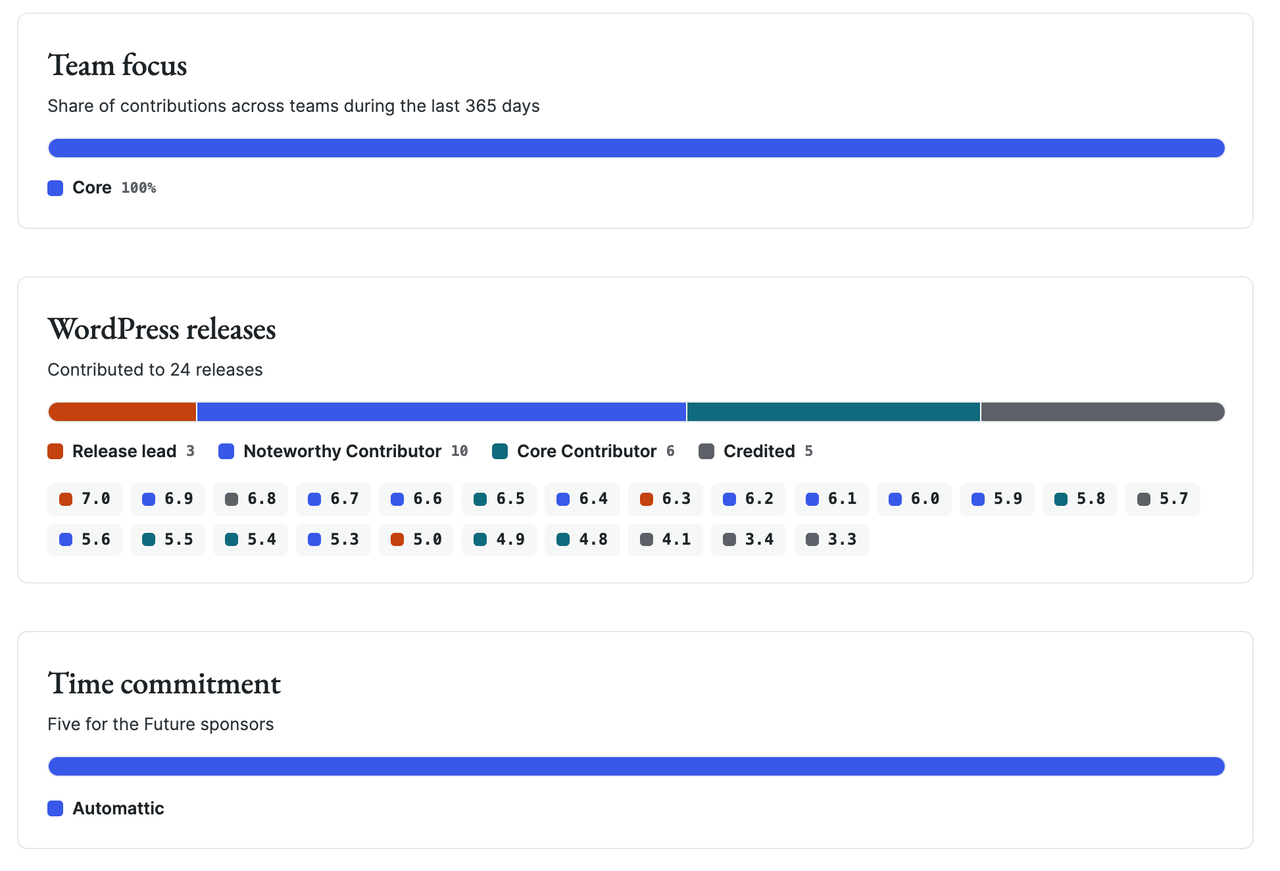Click the 6.5 release chip
Screen dimensions: 1280x871
click(x=499, y=499)
